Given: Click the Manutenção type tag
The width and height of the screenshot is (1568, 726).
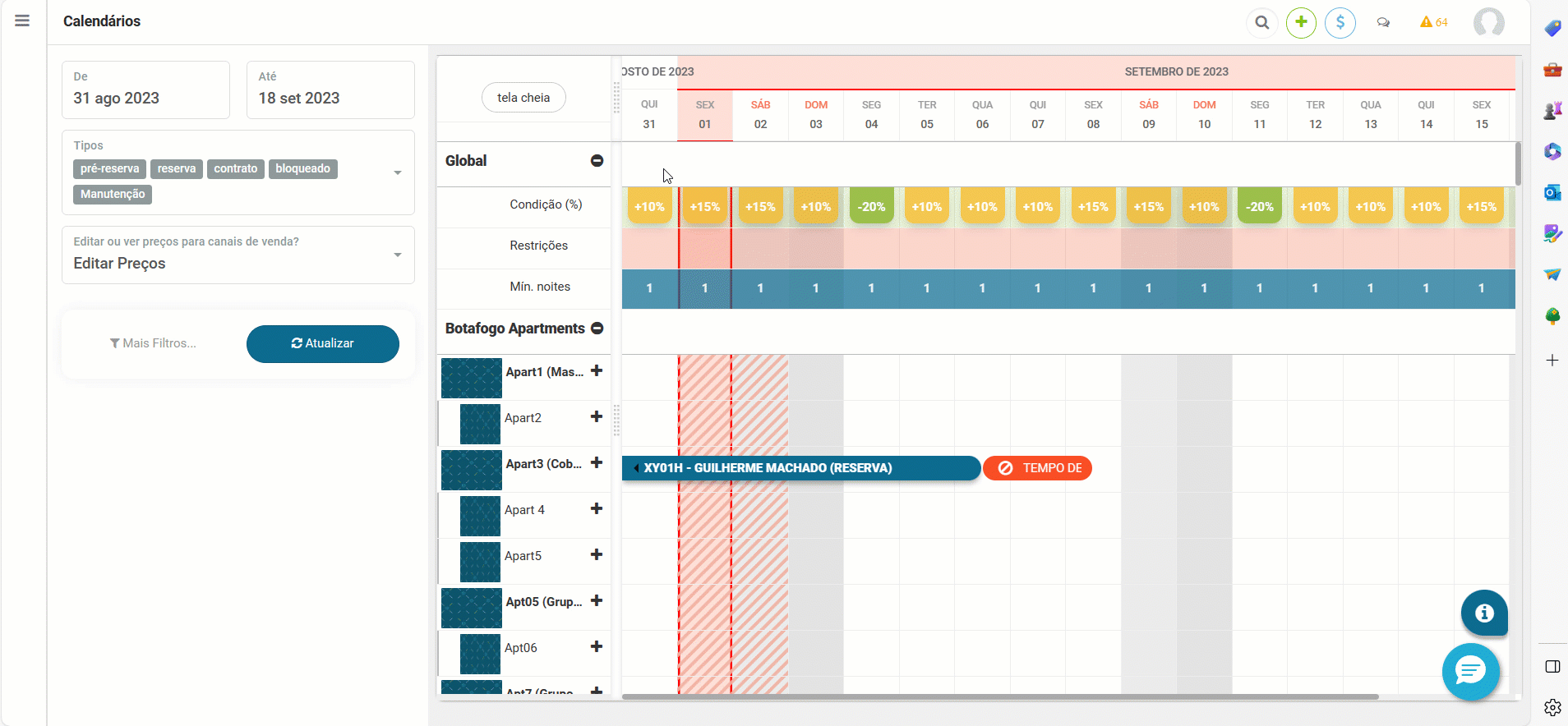Looking at the screenshot, I should (113, 195).
